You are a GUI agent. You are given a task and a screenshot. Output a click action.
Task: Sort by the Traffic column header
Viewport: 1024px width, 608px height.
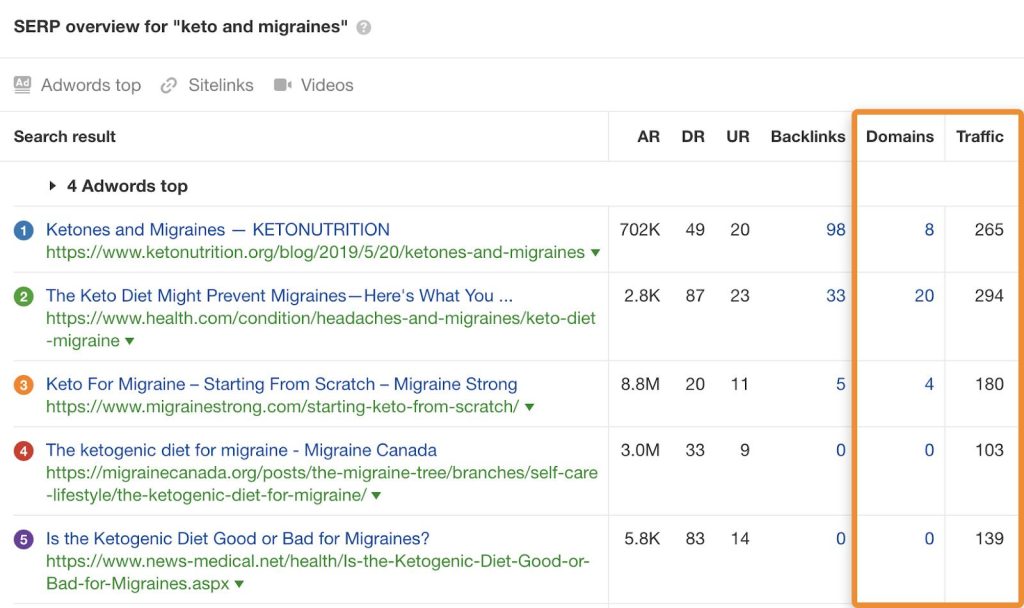(979, 137)
